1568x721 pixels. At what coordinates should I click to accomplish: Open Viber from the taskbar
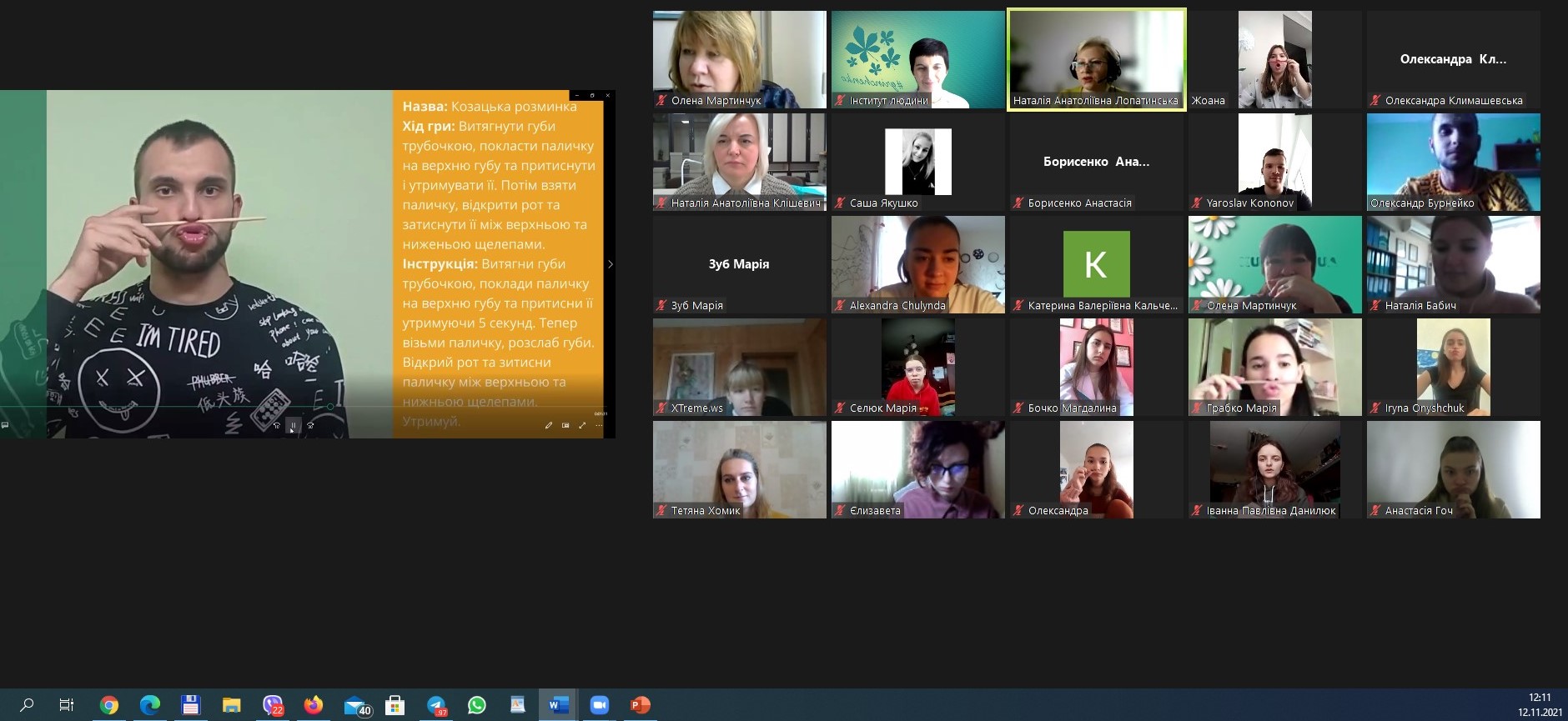273,705
